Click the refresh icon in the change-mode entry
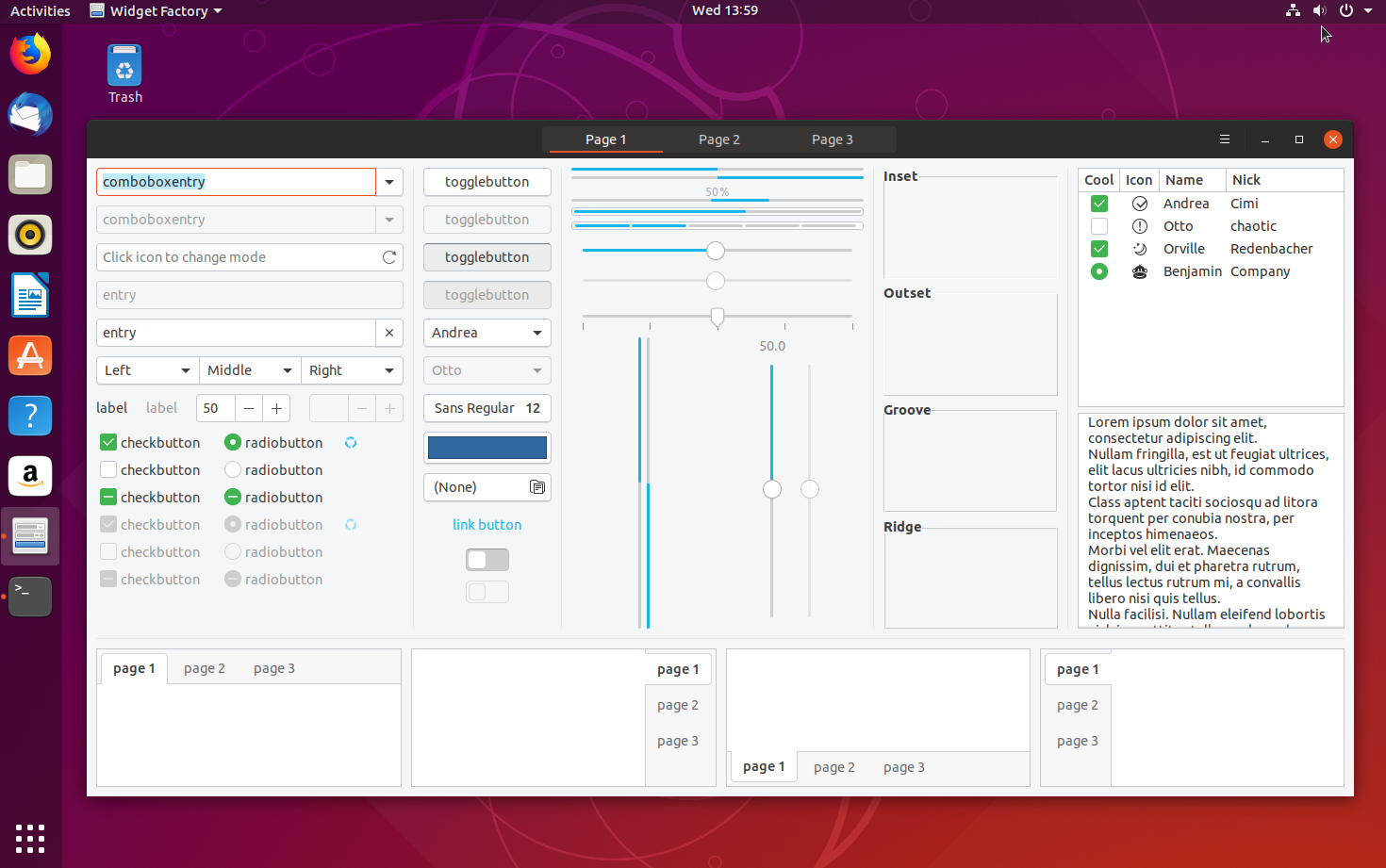The width and height of the screenshot is (1386, 868). tap(390, 256)
